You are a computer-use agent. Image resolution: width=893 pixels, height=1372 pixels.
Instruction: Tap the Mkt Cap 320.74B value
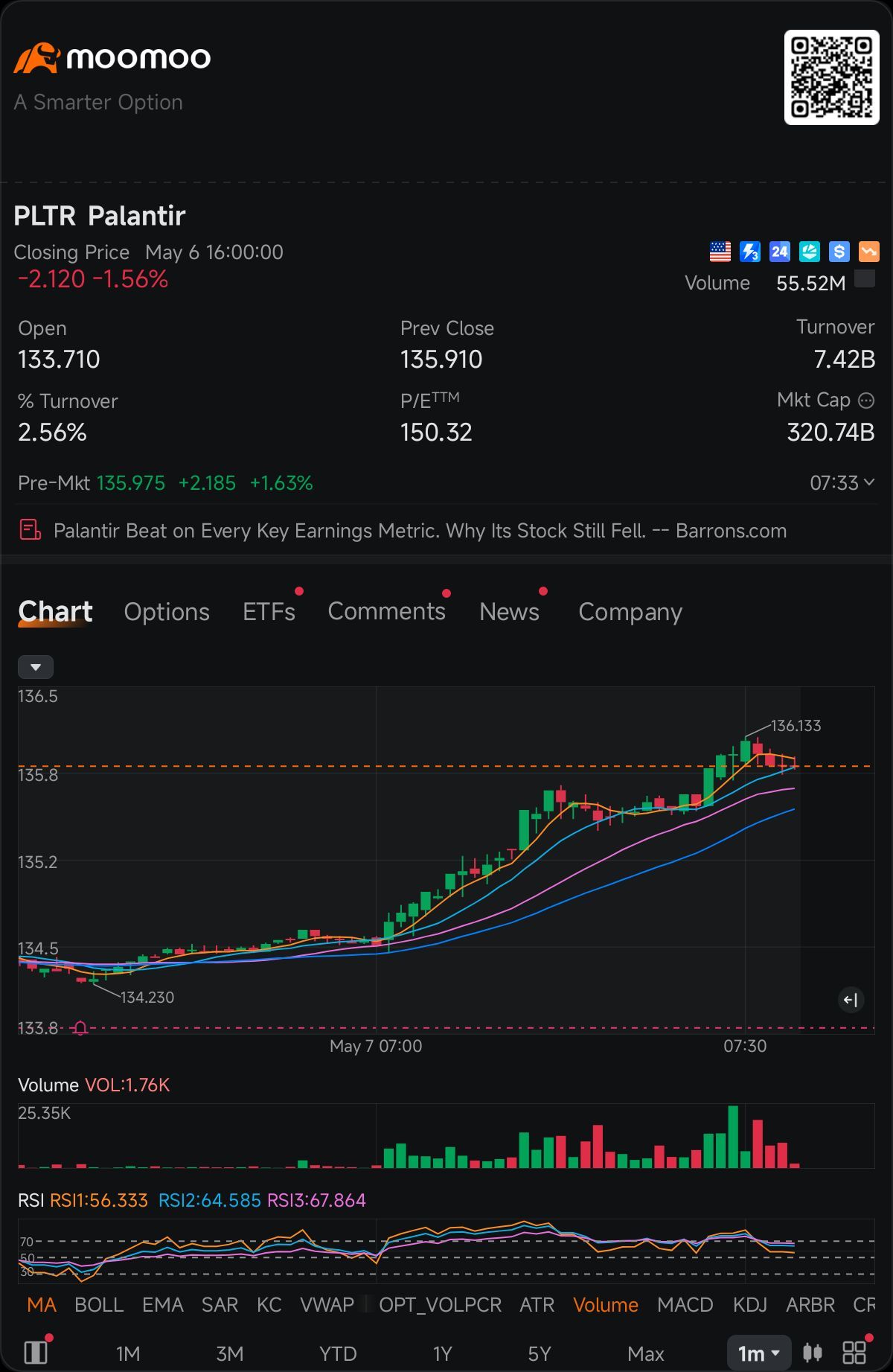(831, 432)
